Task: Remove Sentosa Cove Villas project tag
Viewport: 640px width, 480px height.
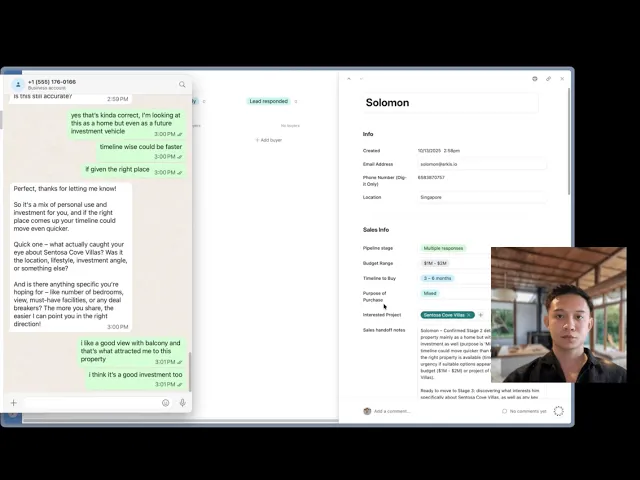Action: pyautogui.click(x=469, y=315)
